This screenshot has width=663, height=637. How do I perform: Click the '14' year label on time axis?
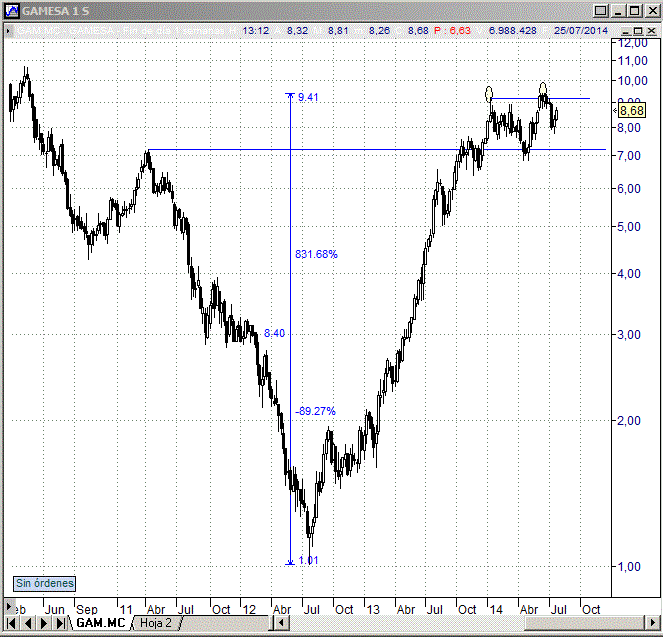496,610
